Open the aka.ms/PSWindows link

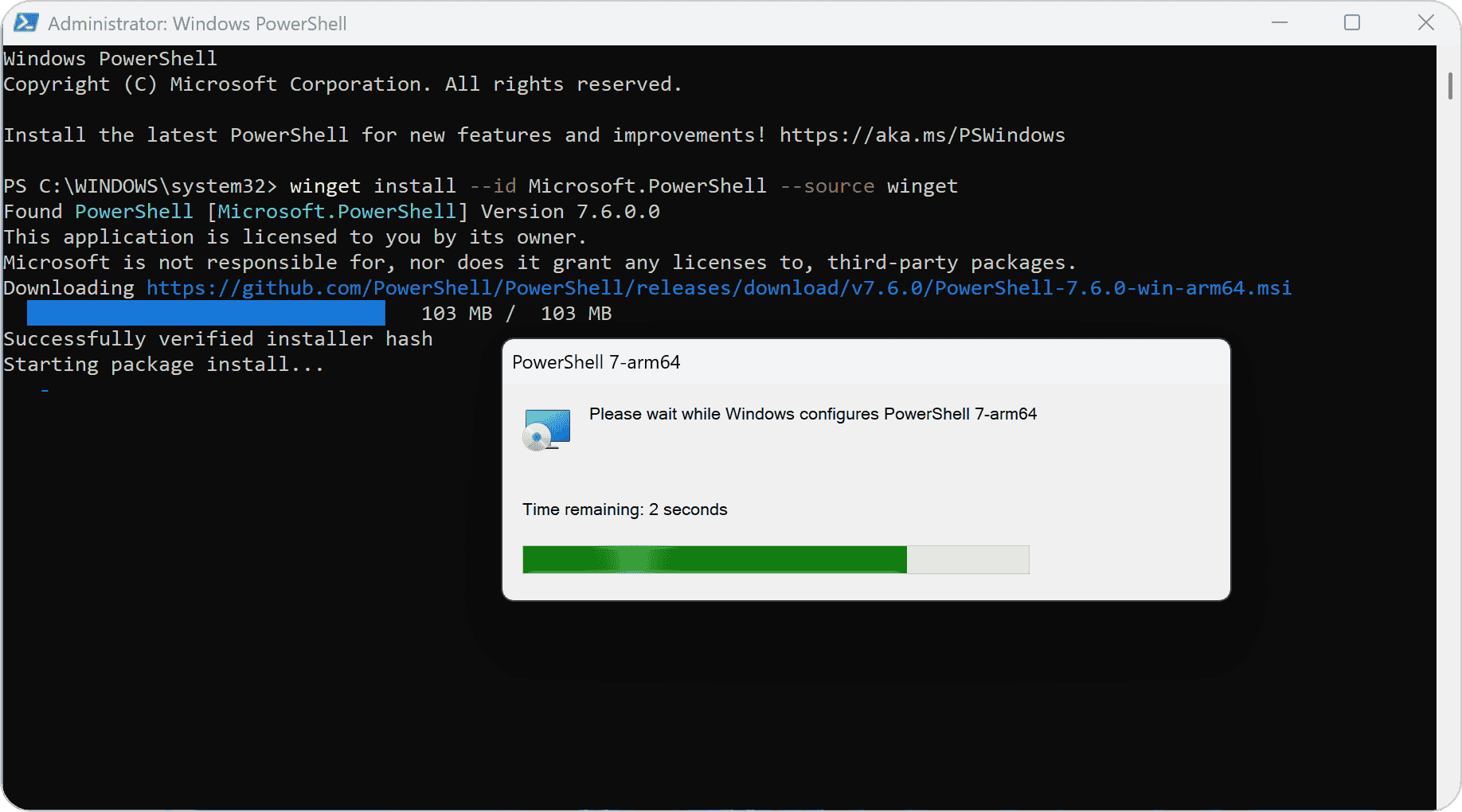coord(922,135)
